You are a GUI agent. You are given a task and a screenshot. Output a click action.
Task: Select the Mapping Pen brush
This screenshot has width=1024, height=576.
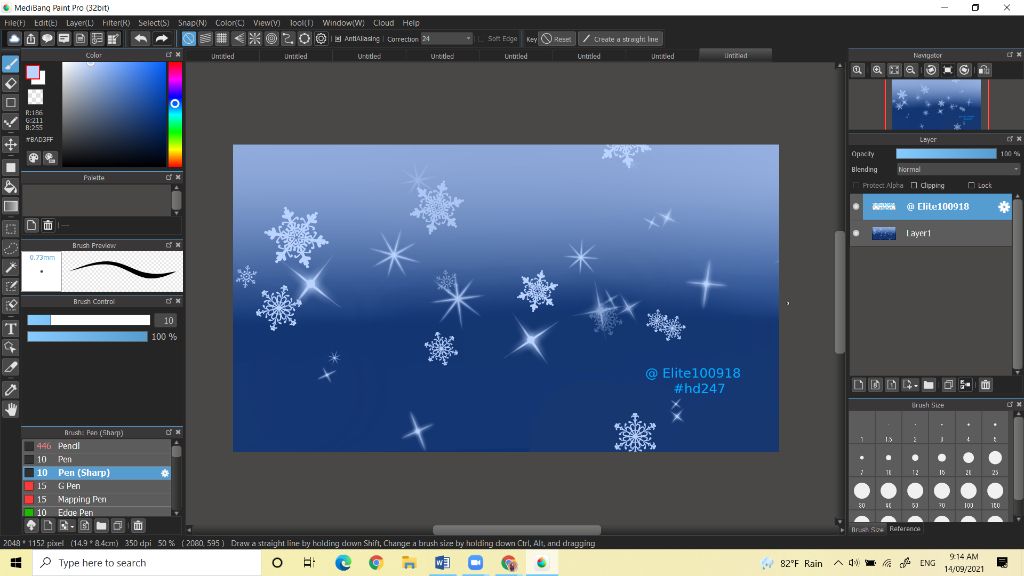97,500
